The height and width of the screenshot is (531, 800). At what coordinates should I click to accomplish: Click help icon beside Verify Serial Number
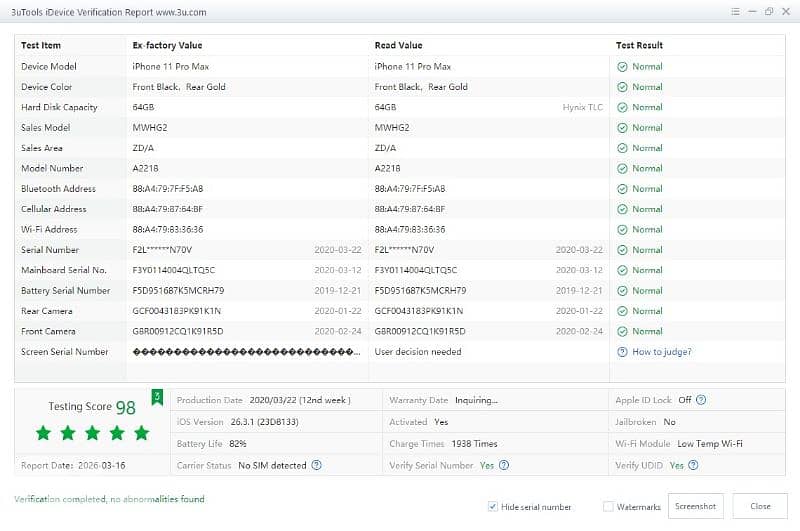[x=504, y=465]
